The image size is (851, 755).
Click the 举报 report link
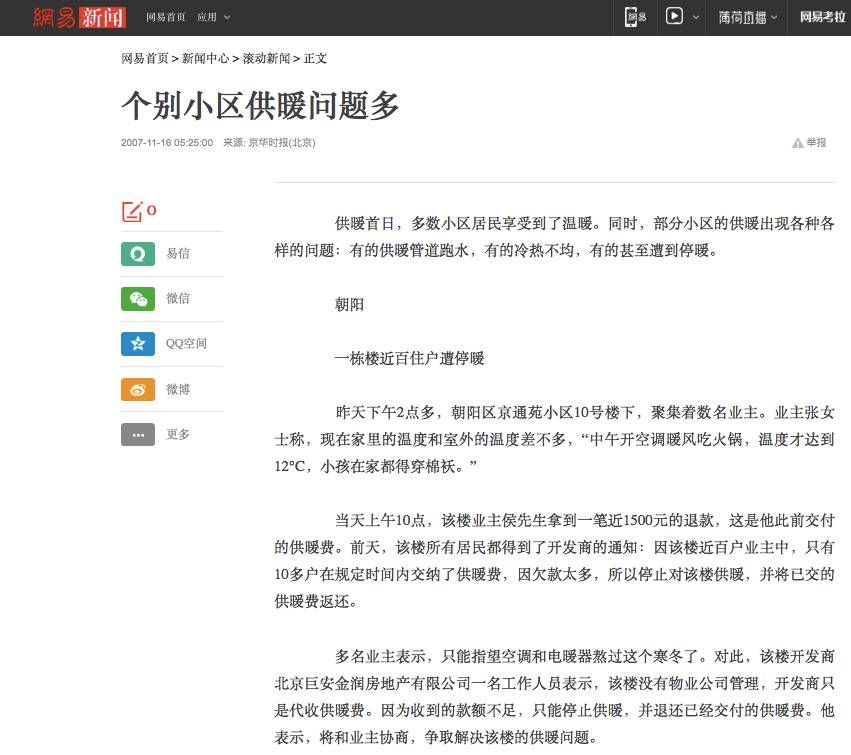(816, 143)
